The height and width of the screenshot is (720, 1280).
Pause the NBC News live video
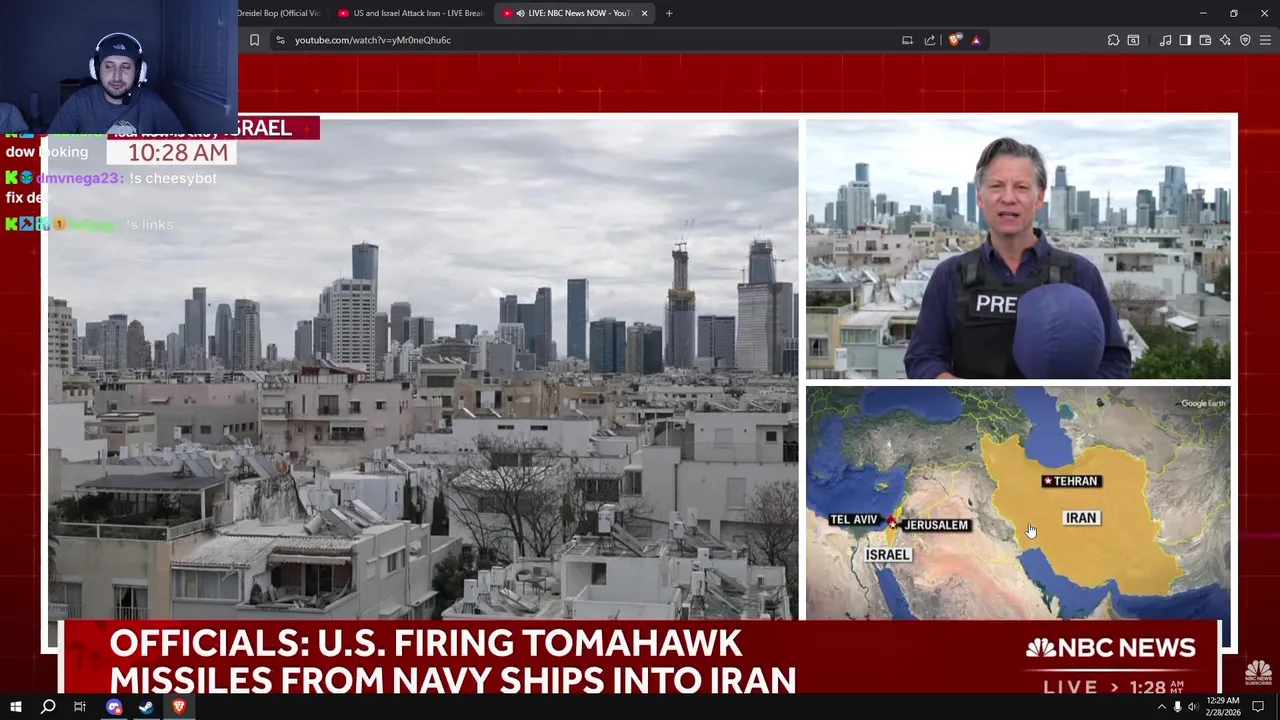[x=640, y=375]
